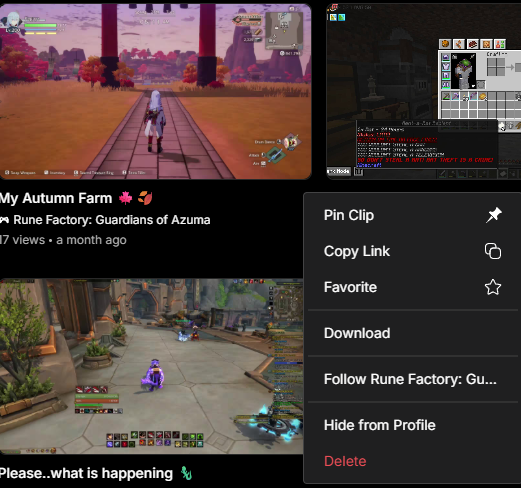Choose Download from the clip menu
The width and height of the screenshot is (521, 488).
[413, 333]
